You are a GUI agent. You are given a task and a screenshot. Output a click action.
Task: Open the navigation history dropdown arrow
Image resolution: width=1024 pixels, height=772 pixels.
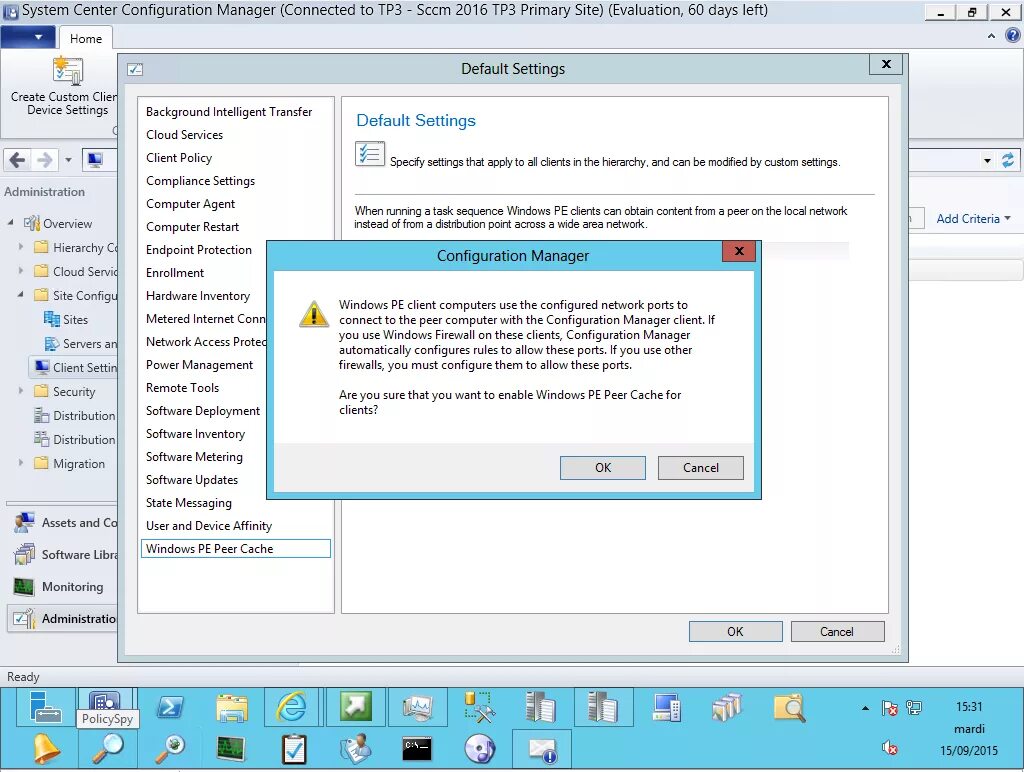point(68,159)
